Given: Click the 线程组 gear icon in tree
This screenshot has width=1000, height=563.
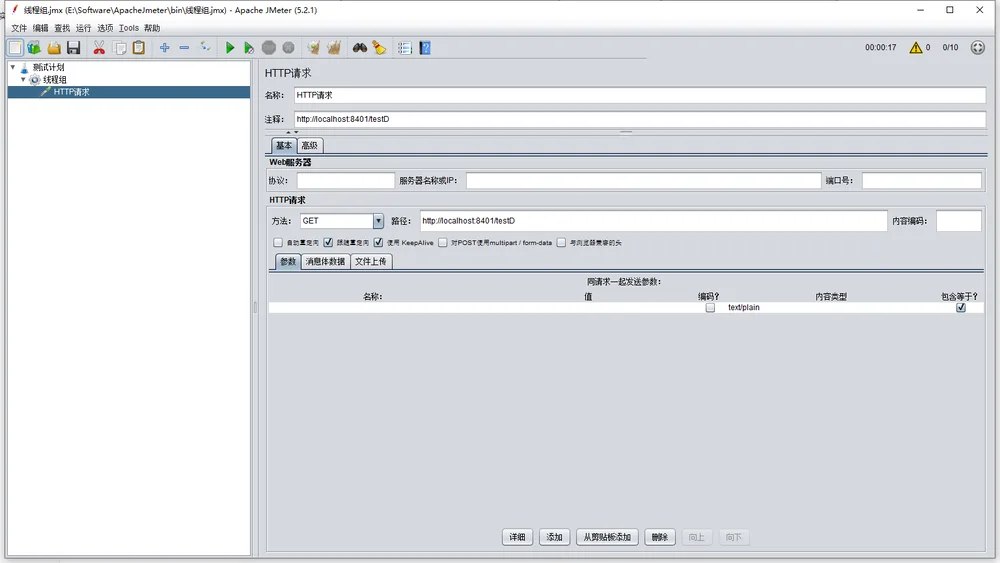Looking at the screenshot, I should pyautogui.click(x=35, y=80).
